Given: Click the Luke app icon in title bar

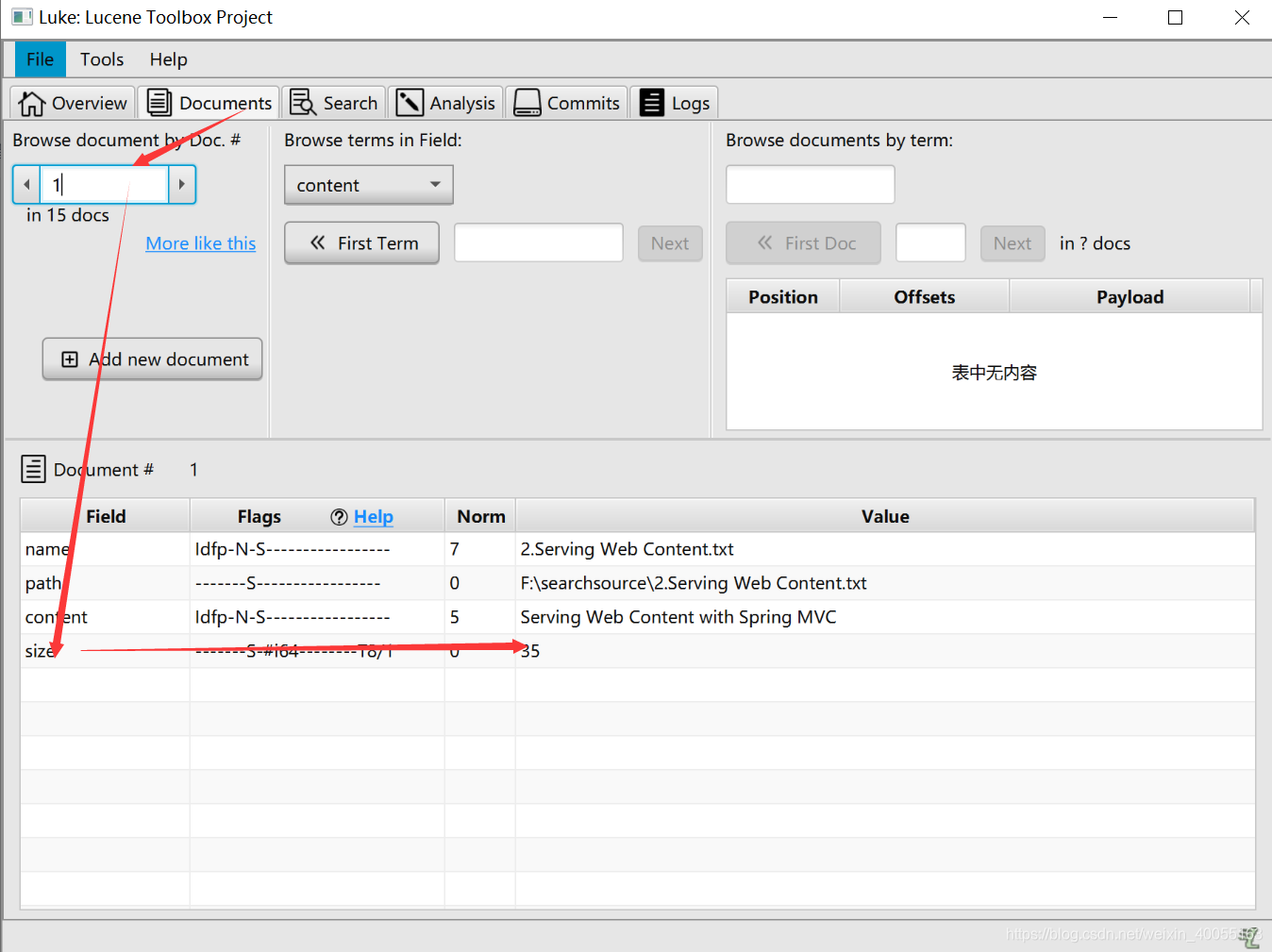Looking at the screenshot, I should (21, 17).
